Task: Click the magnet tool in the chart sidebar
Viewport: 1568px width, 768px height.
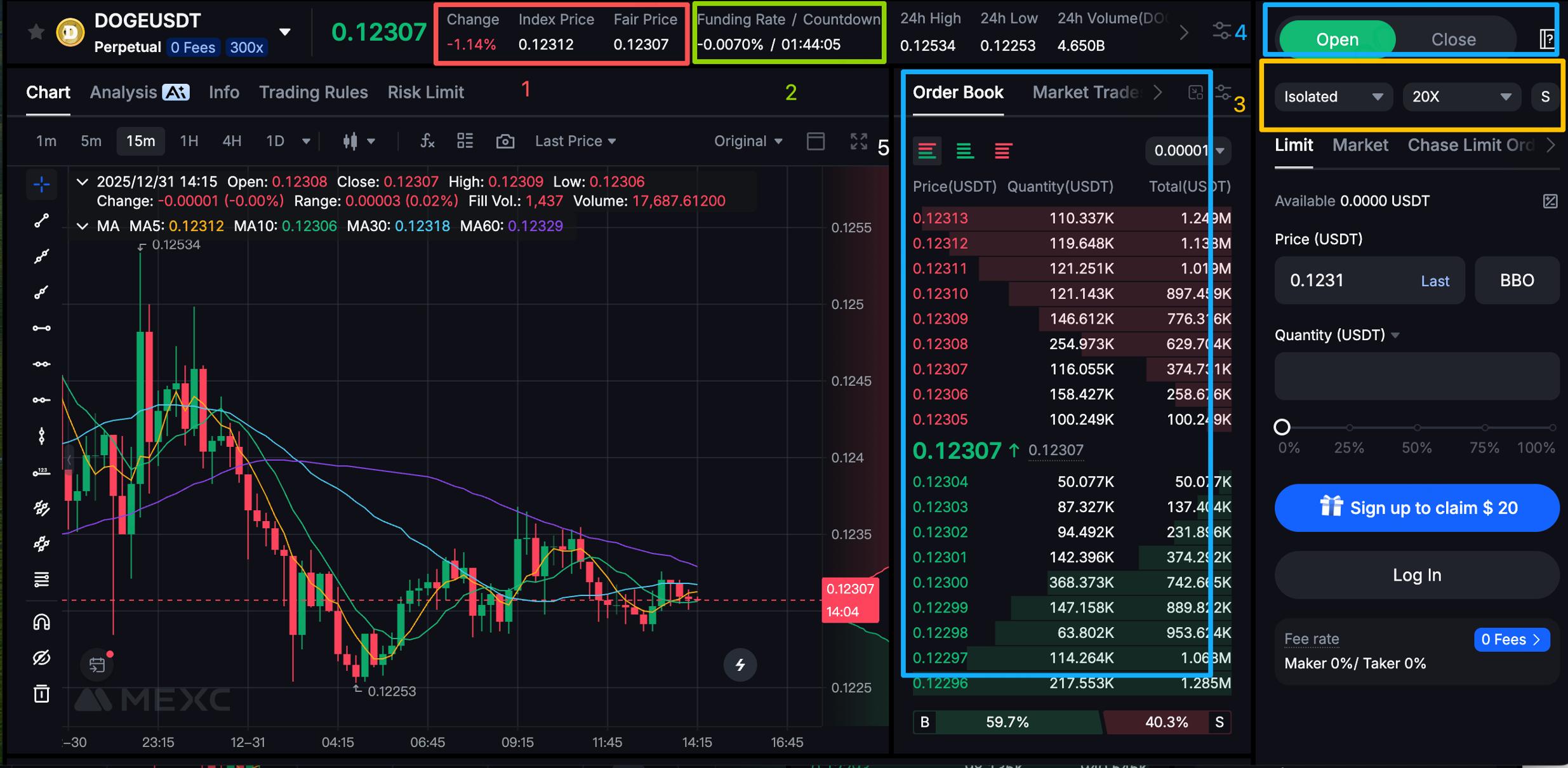Action: tap(42, 622)
